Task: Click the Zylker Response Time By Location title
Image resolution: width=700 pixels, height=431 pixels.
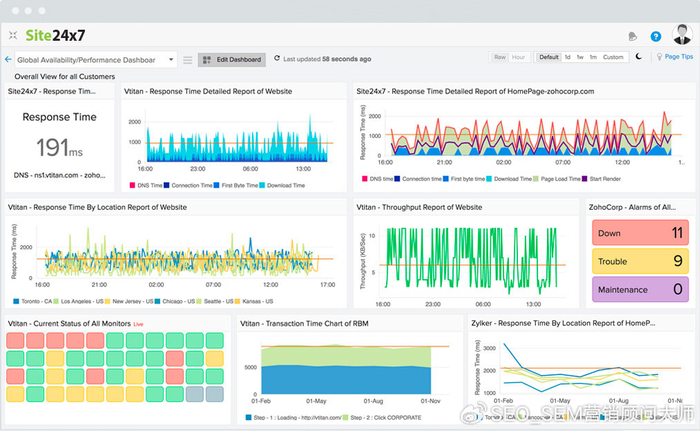Action: (563, 323)
